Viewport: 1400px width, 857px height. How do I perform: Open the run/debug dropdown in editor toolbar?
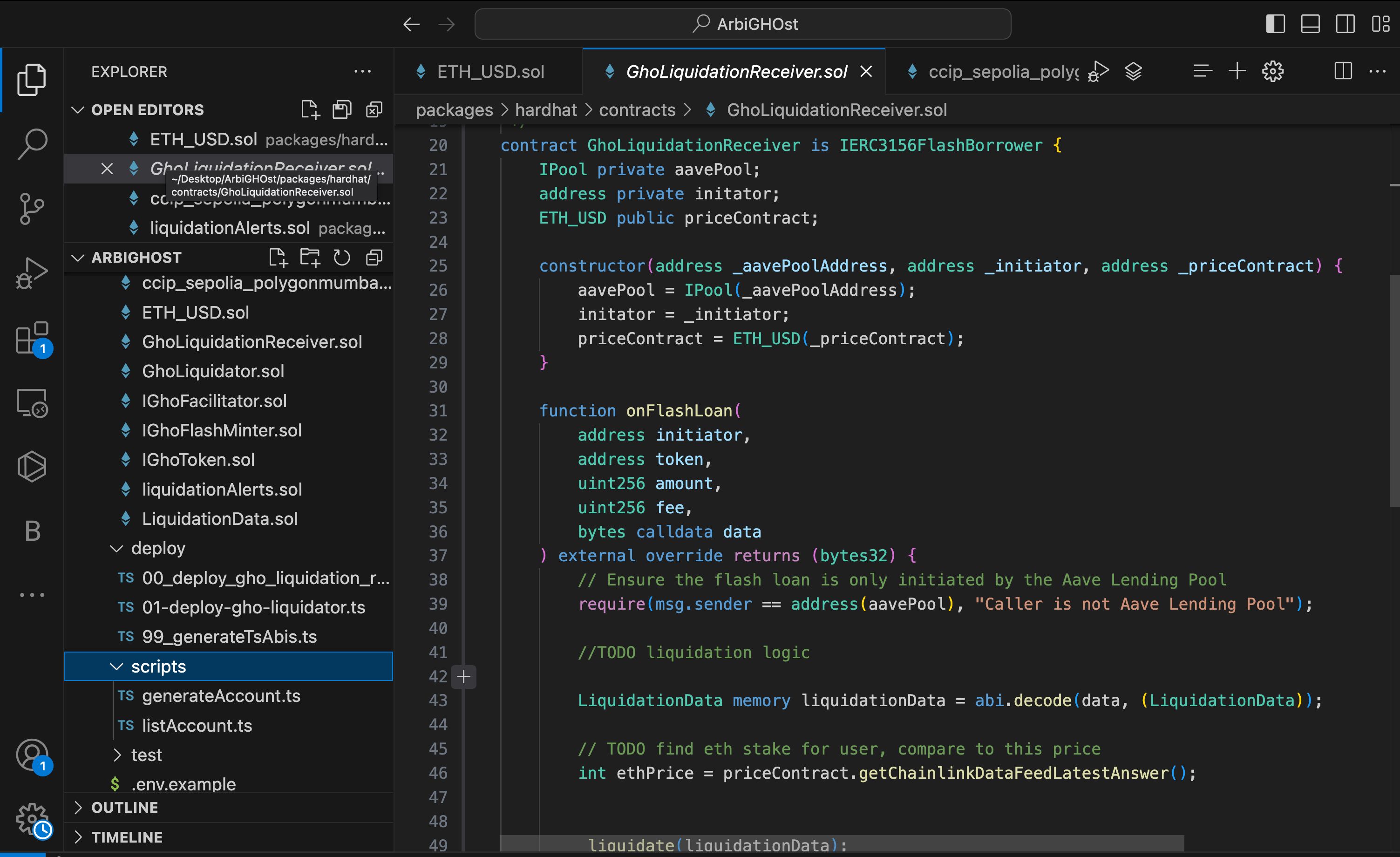(1098, 72)
